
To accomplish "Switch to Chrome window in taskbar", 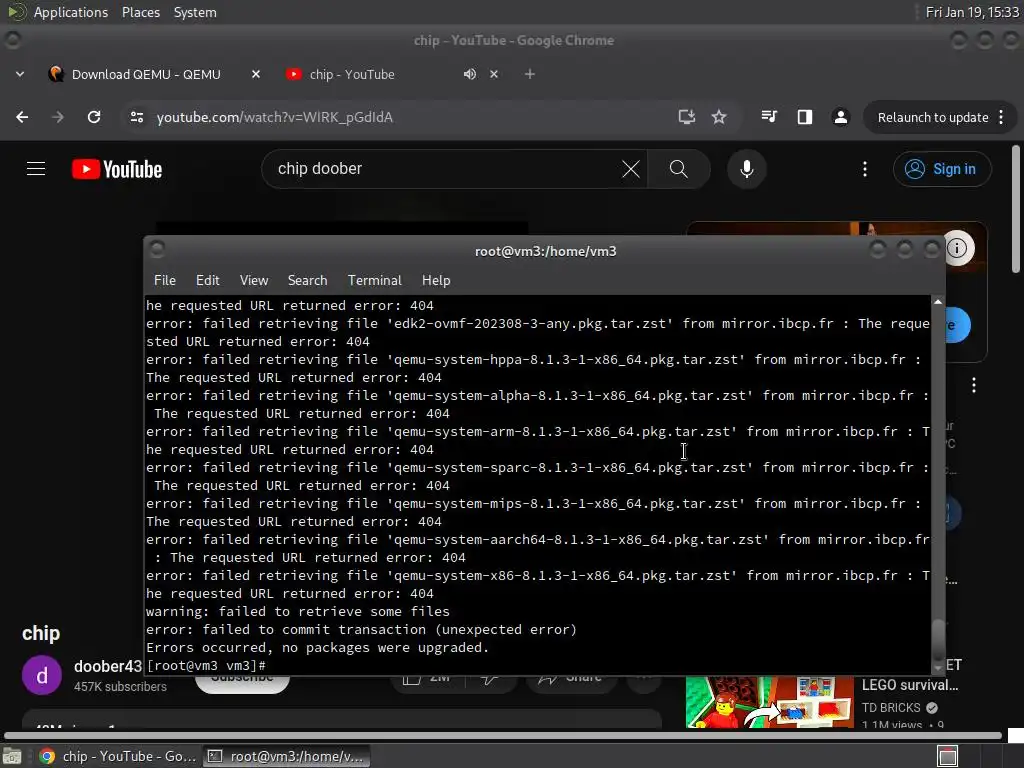I will click(118, 756).
